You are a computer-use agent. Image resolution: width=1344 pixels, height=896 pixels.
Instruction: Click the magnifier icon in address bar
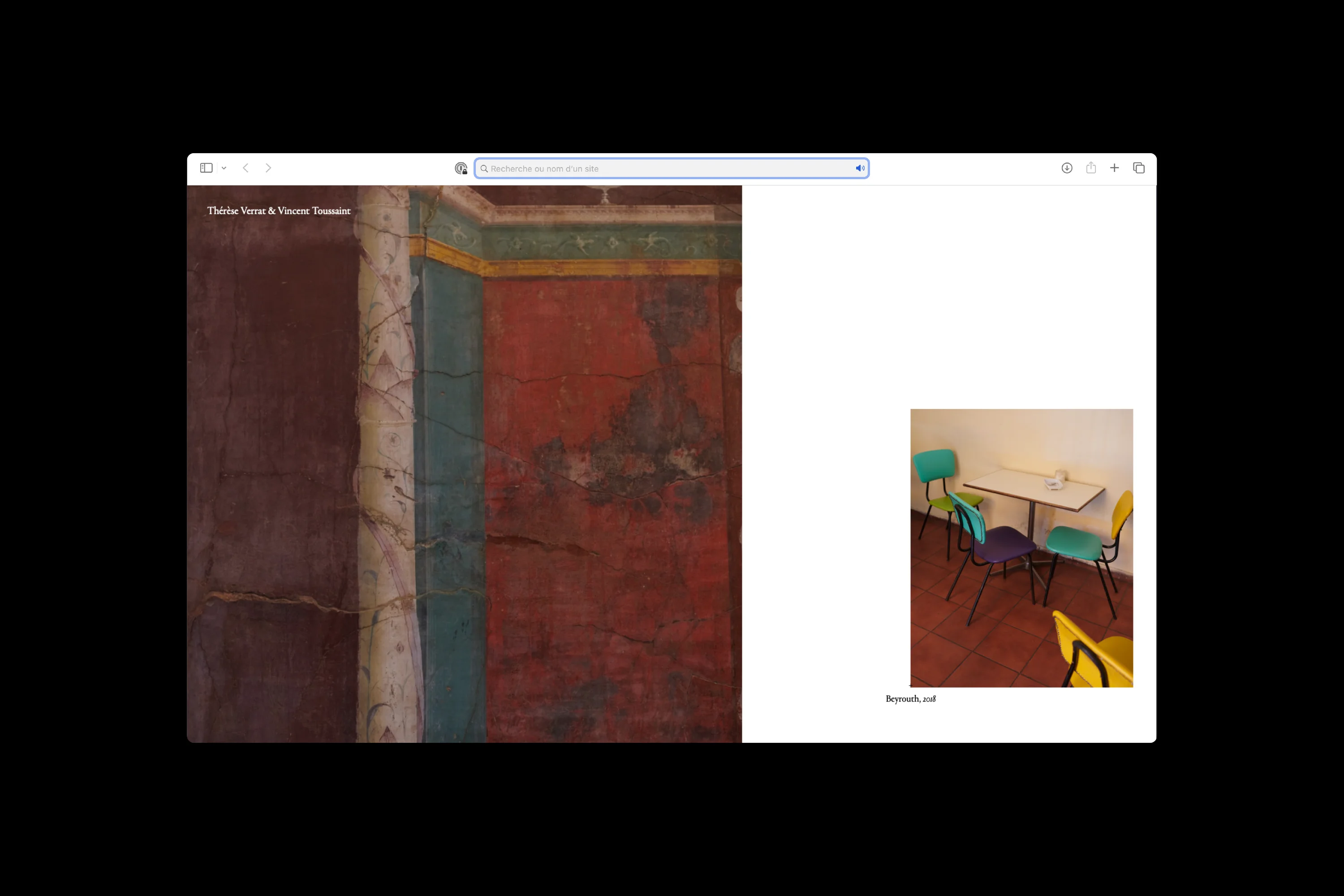(x=484, y=168)
